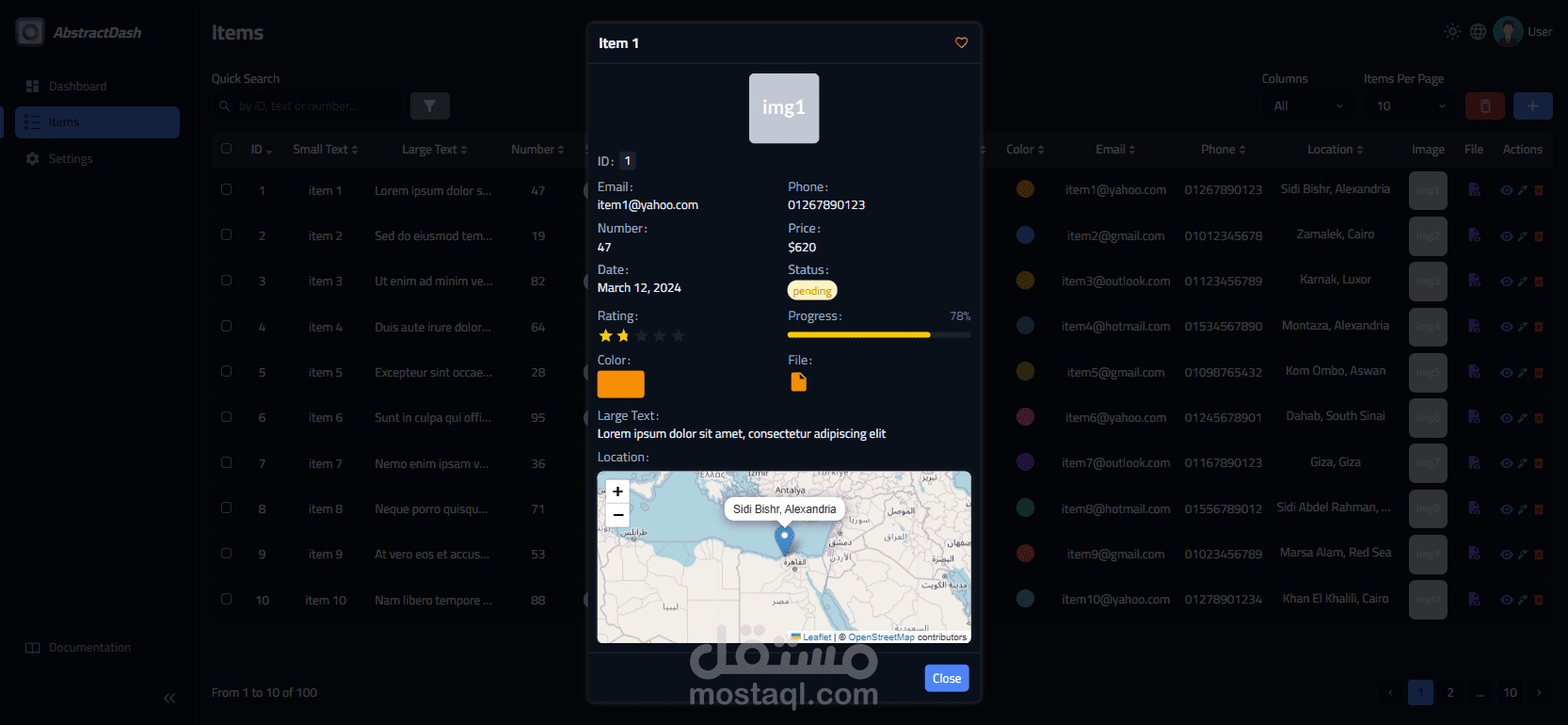Click the heart favorite icon in Item 1 dialog
Screen dimensions: 1568x725
961,42
